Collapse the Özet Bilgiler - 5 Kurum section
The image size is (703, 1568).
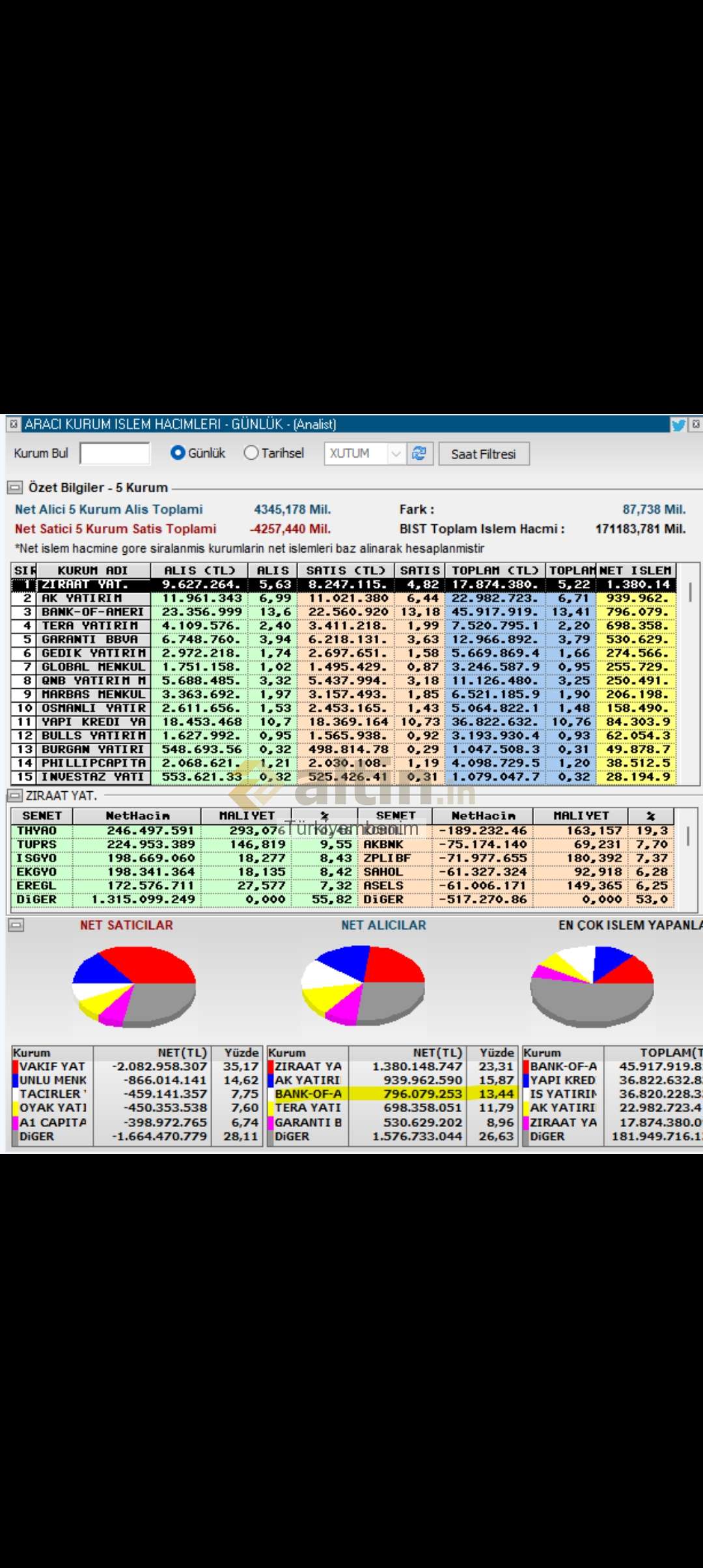(14, 487)
